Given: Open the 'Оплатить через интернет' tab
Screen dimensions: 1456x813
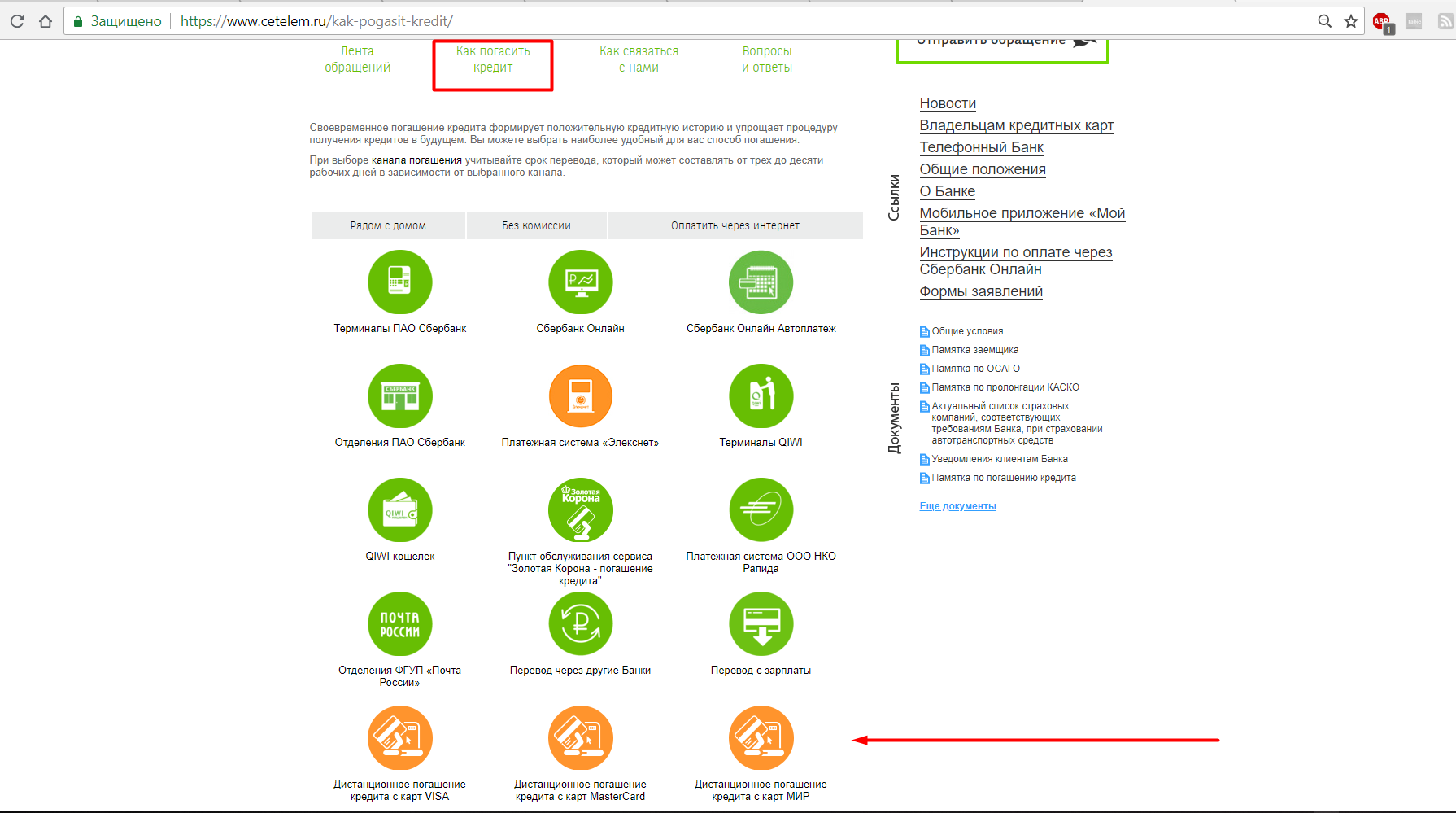Looking at the screenshot, I should (x=735, y=226).
